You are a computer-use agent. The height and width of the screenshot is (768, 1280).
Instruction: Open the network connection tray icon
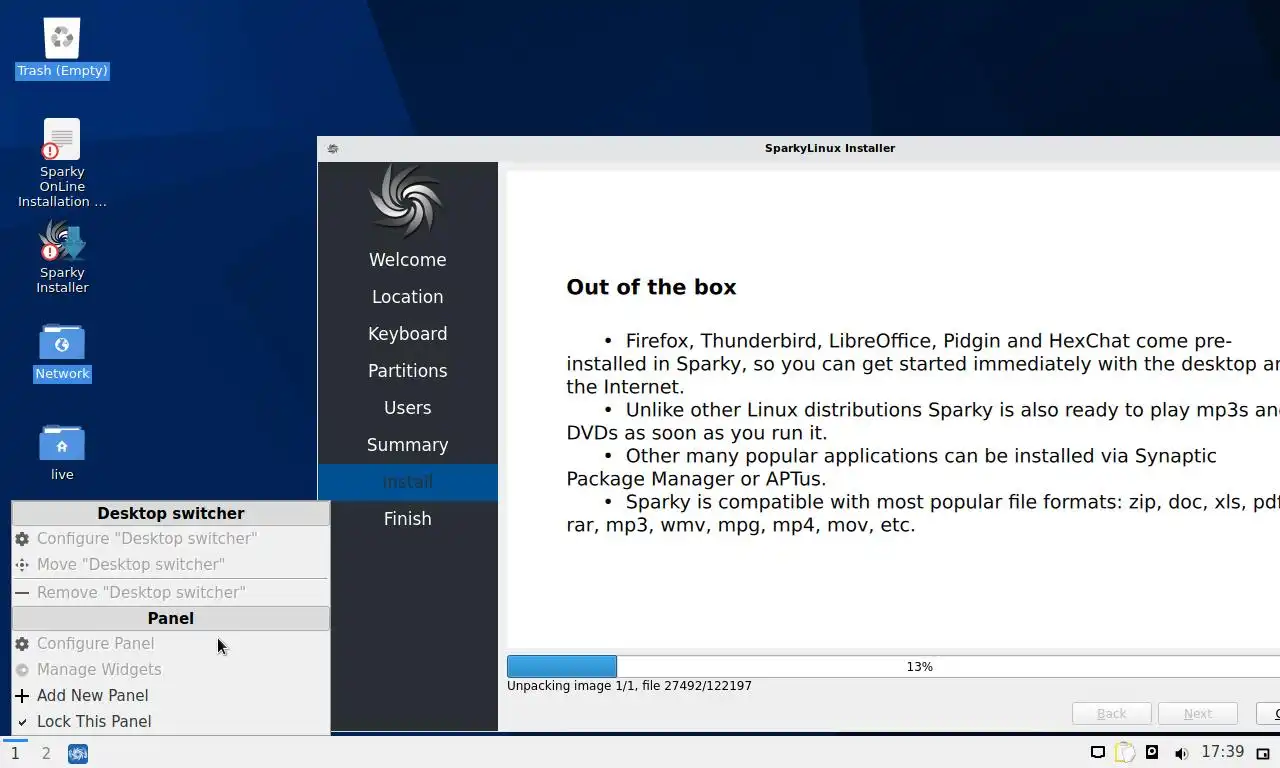click(x=1097, y=753)
